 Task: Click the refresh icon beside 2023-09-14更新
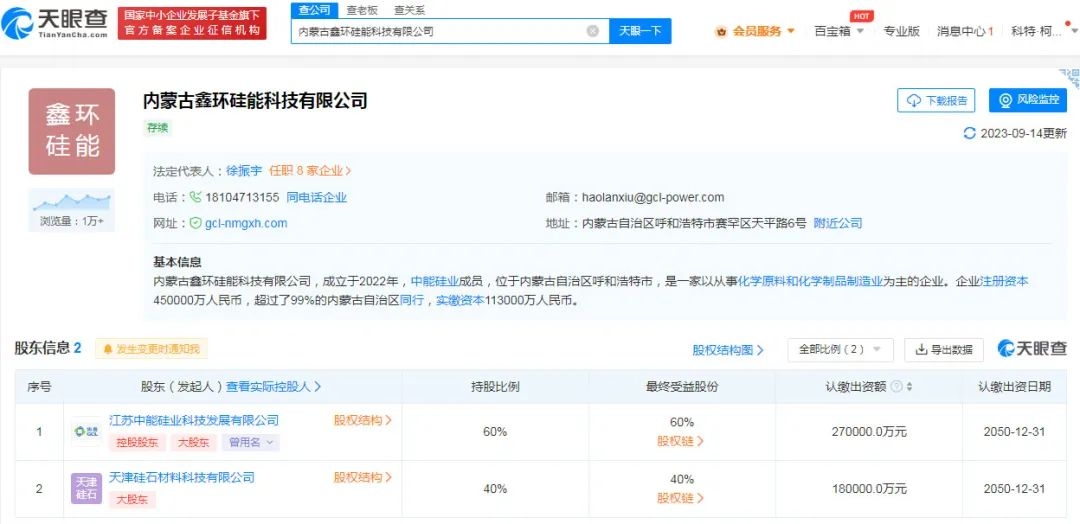pyautogui.click(x=969, y=134)
